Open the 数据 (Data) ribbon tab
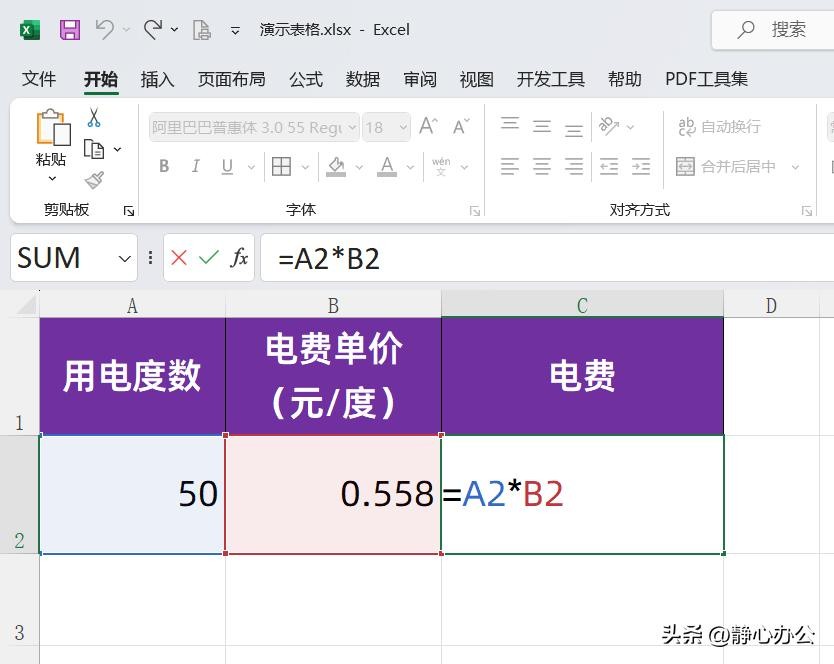This screenshot has height=664, width=834. point(363,79)
